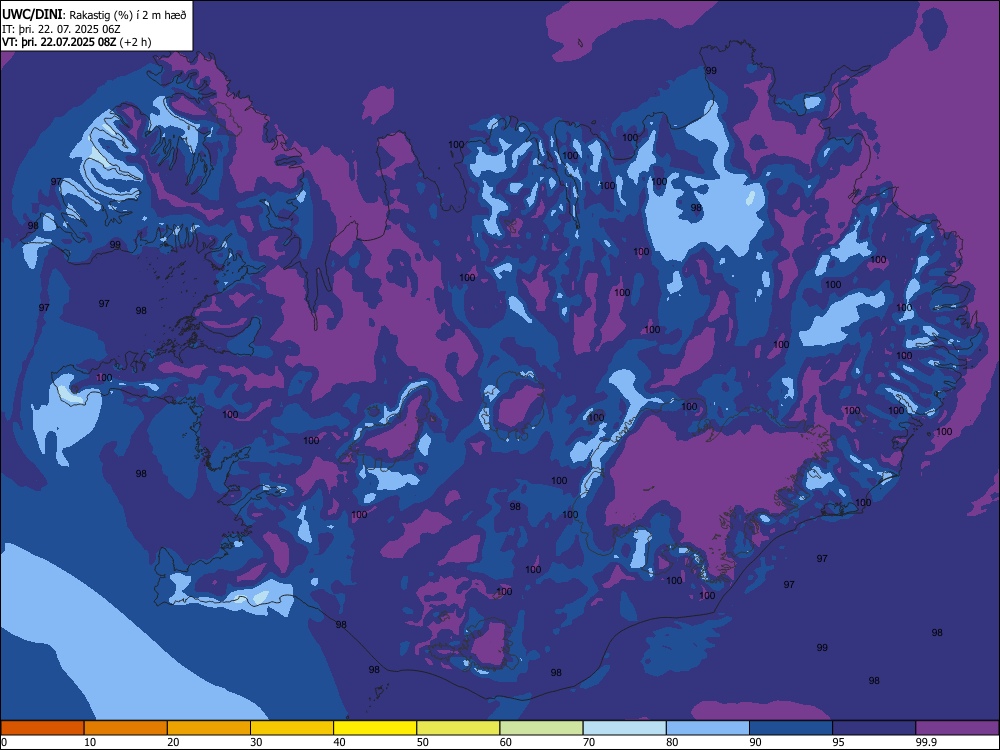Click the 'VT: þri. 22.07.2025 08Z' line
This screenshot has height=750, width=1000.
click(59, 42)
